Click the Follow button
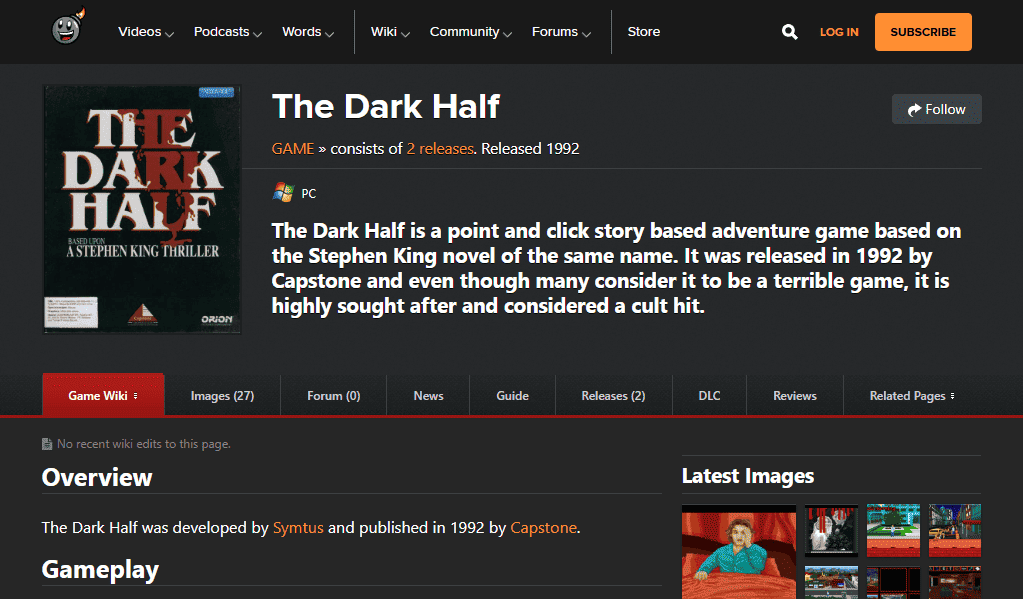Viewport: 1023px width, 599px height. 937,109
